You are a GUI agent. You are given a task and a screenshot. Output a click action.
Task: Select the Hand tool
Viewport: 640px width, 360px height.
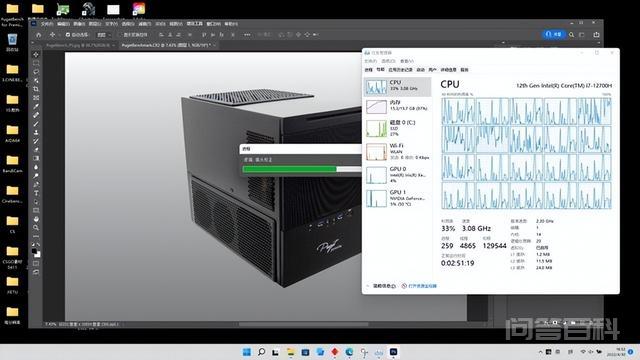(36, 219)
